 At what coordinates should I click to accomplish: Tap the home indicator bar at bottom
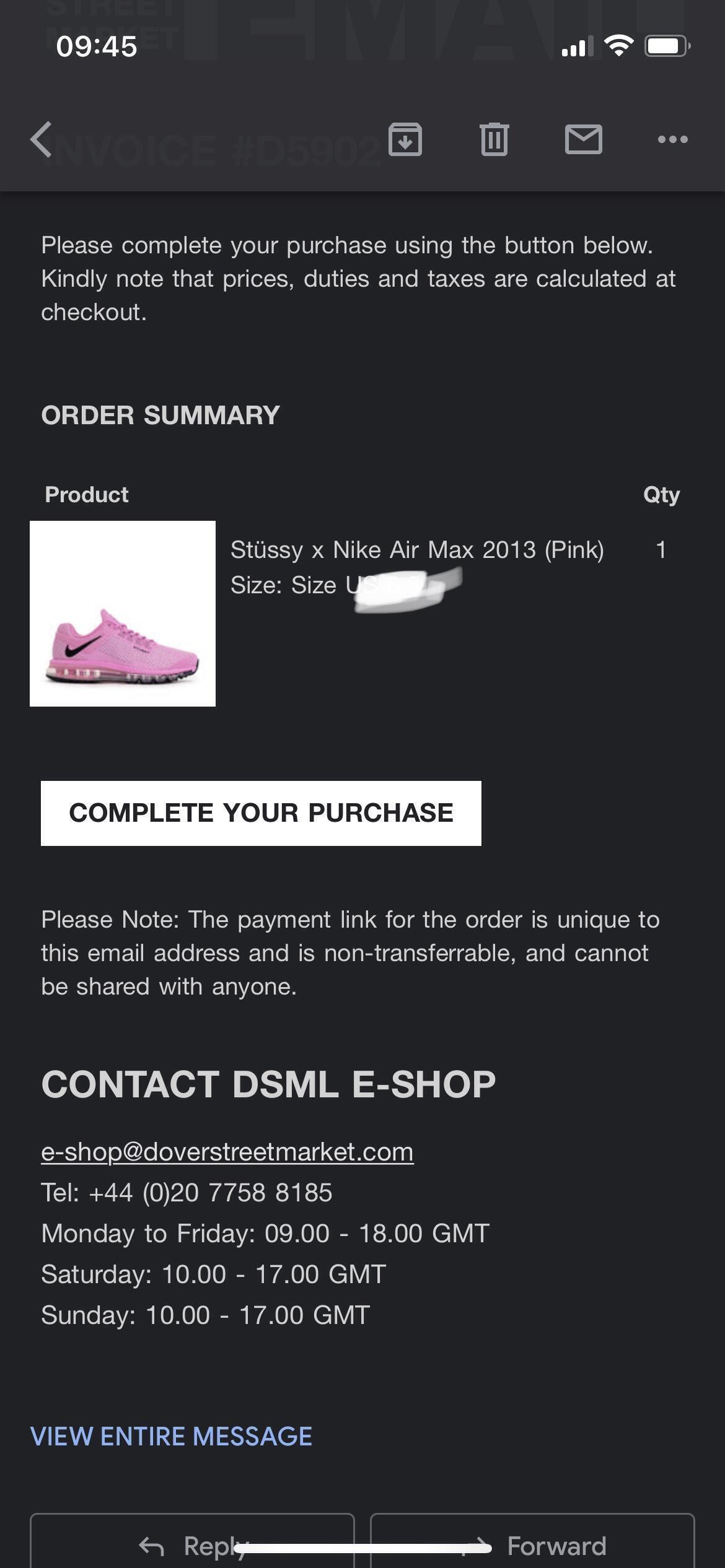362,1548
